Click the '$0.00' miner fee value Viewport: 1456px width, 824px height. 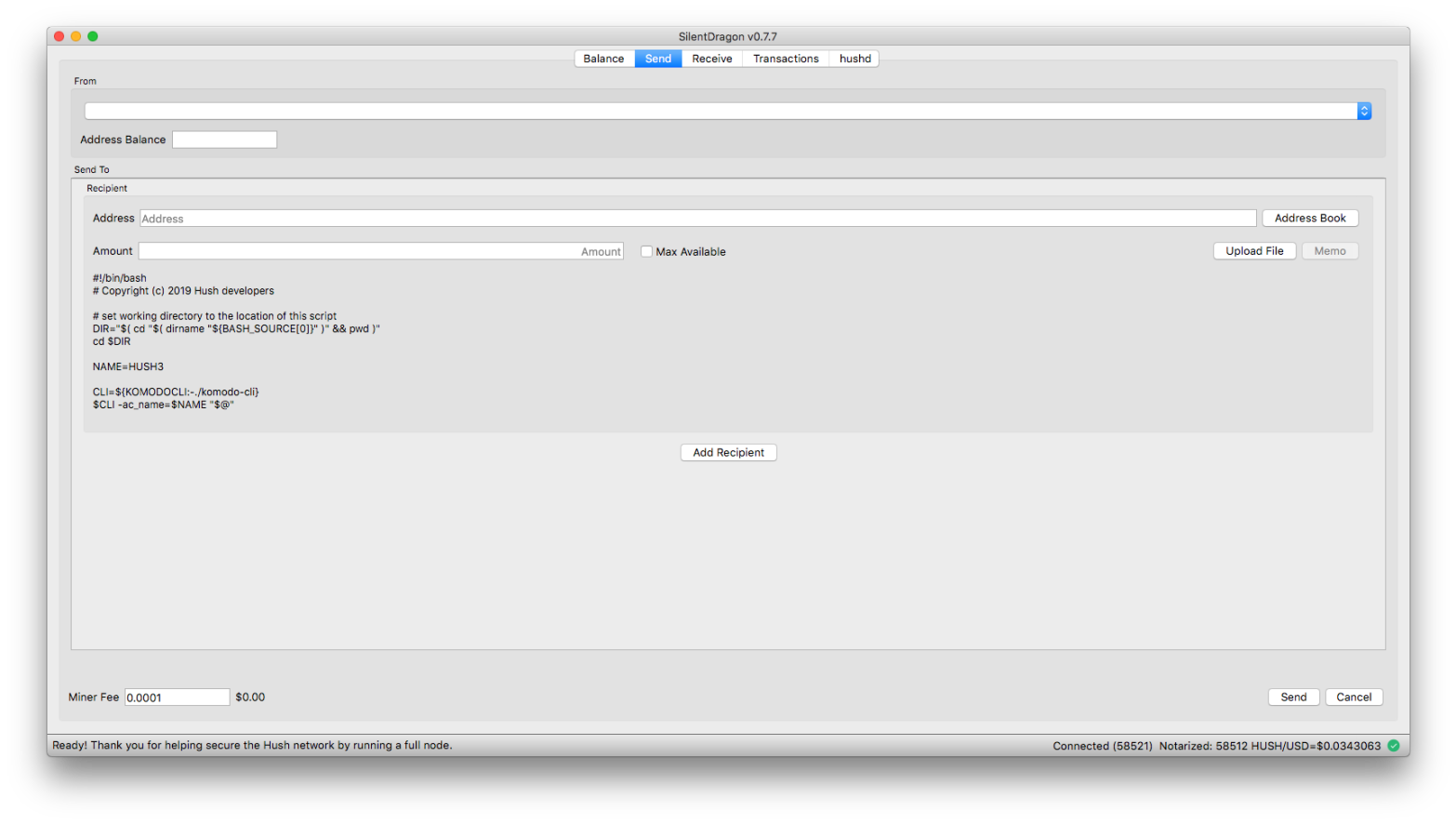(250, 698)
